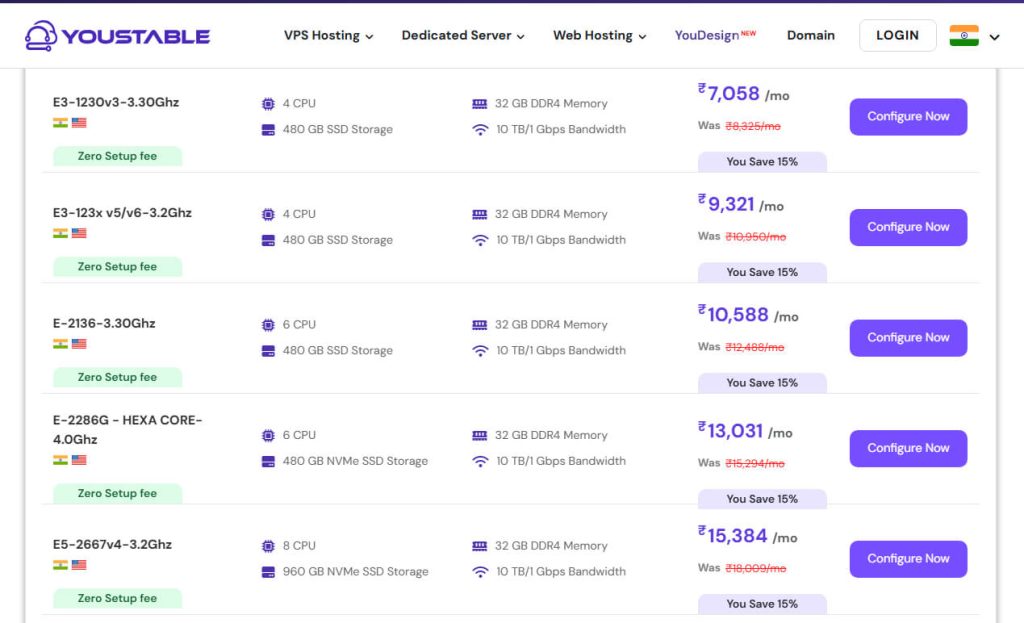Open the Domain page from the navigation
Screen dimensions: 1024x623
coord(811,35)
